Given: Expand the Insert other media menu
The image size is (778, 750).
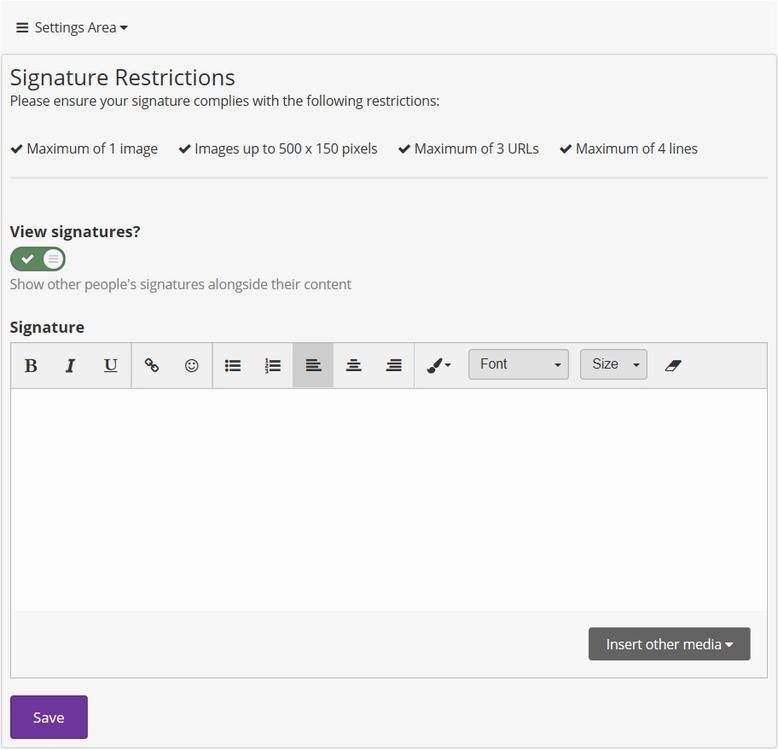Looking at the screenshot, I should point(669,644).
